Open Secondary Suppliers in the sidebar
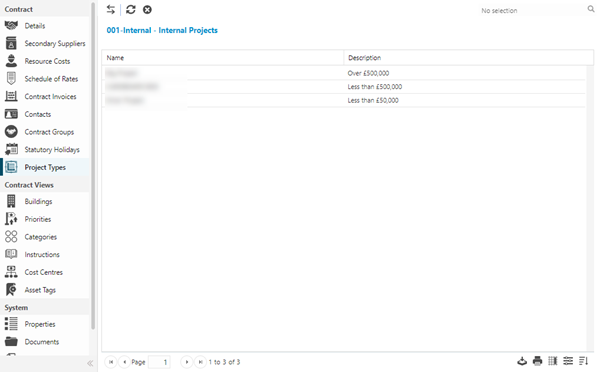 (x=55, y=43)
